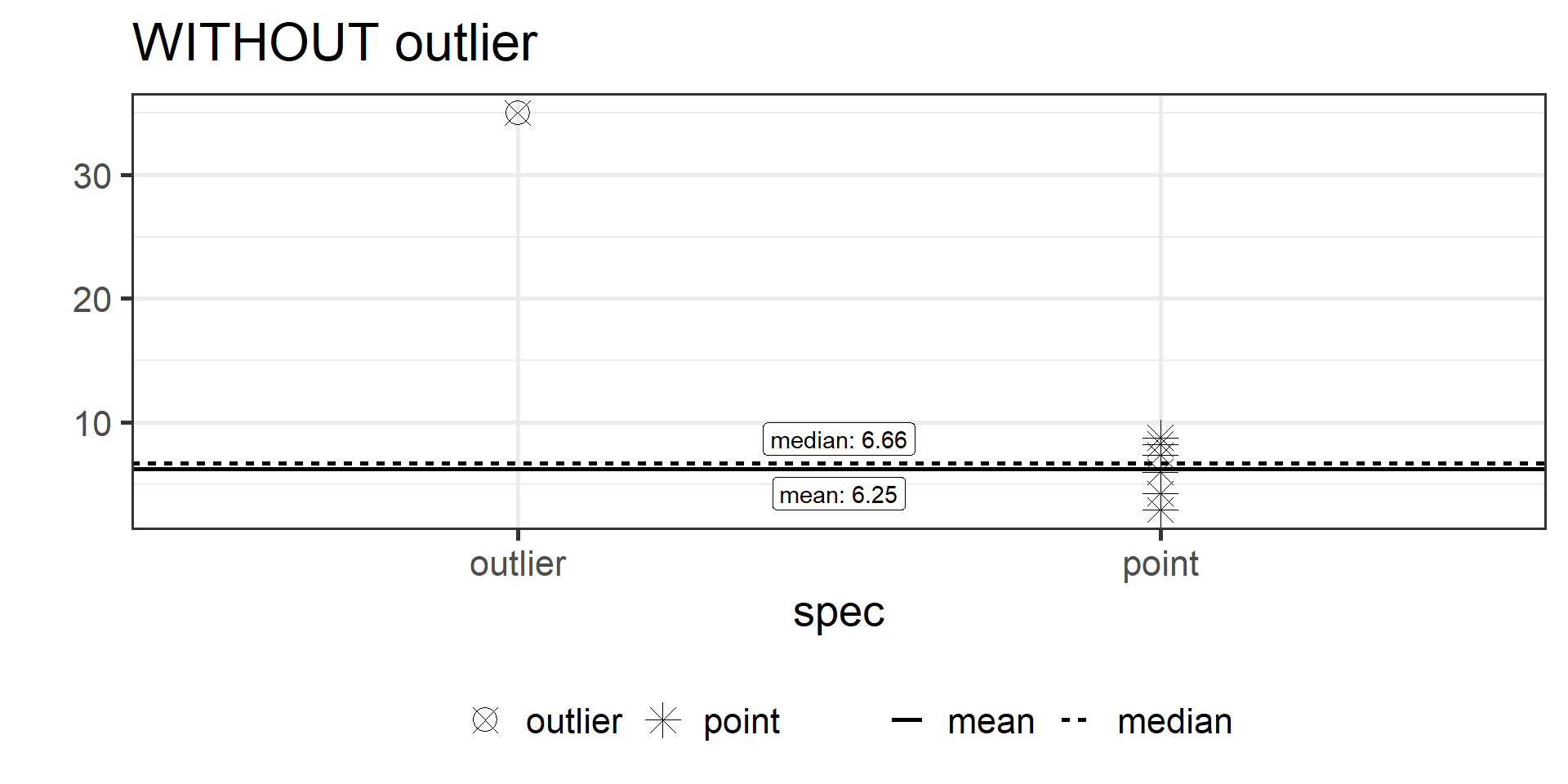Screen dimensions: 1568x784
Task: Click the 'mean: 6.25' label box
Action: [x=839, y=494]
